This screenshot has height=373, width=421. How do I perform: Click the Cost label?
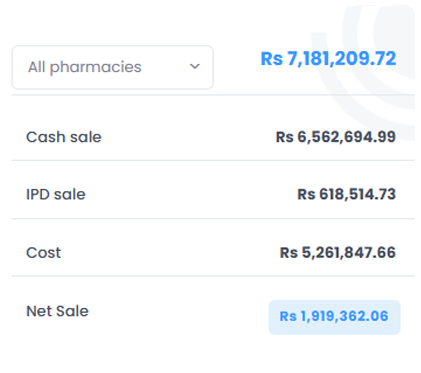44,253
